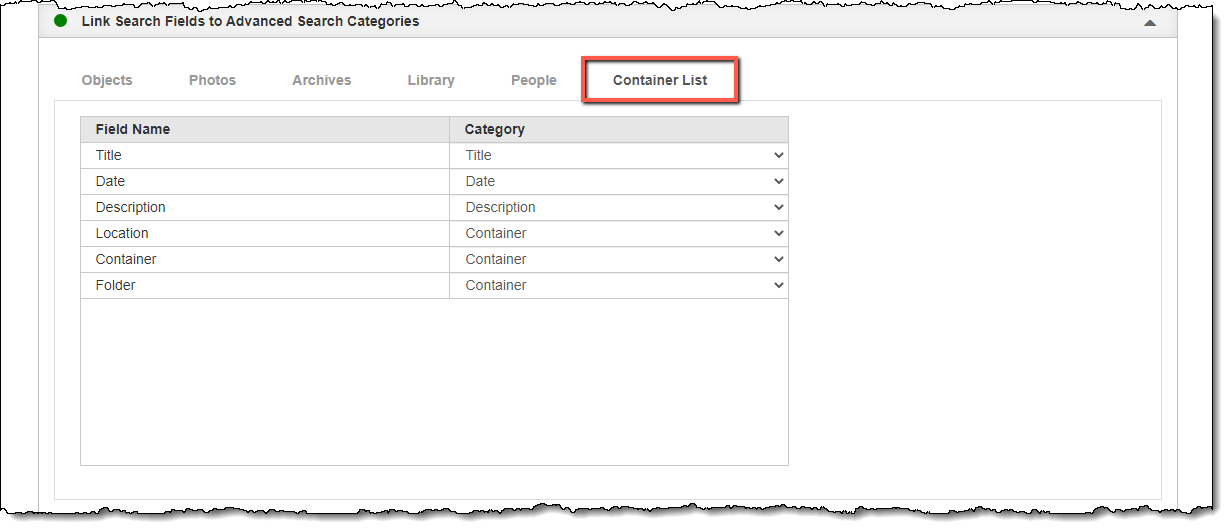Open the Photos tab
This screenshot has height=529, width=1229.
212,80
